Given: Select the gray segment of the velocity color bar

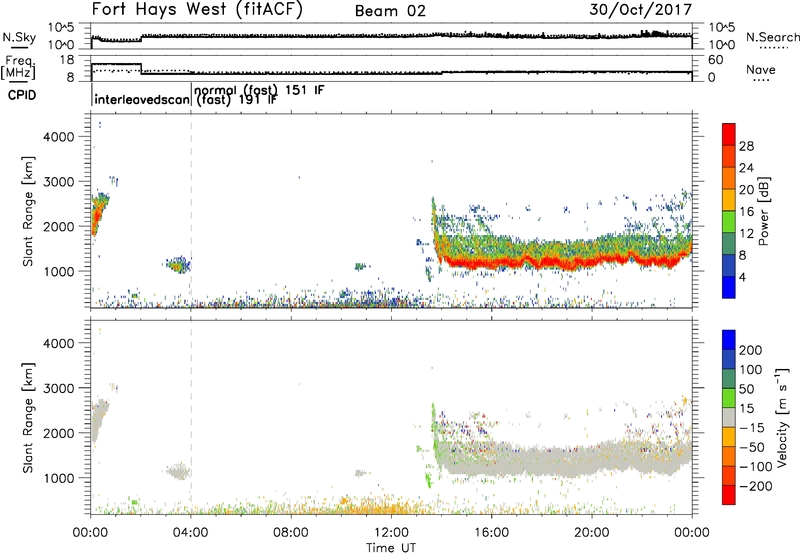Looking at the screenshot, I should point(729,418).
